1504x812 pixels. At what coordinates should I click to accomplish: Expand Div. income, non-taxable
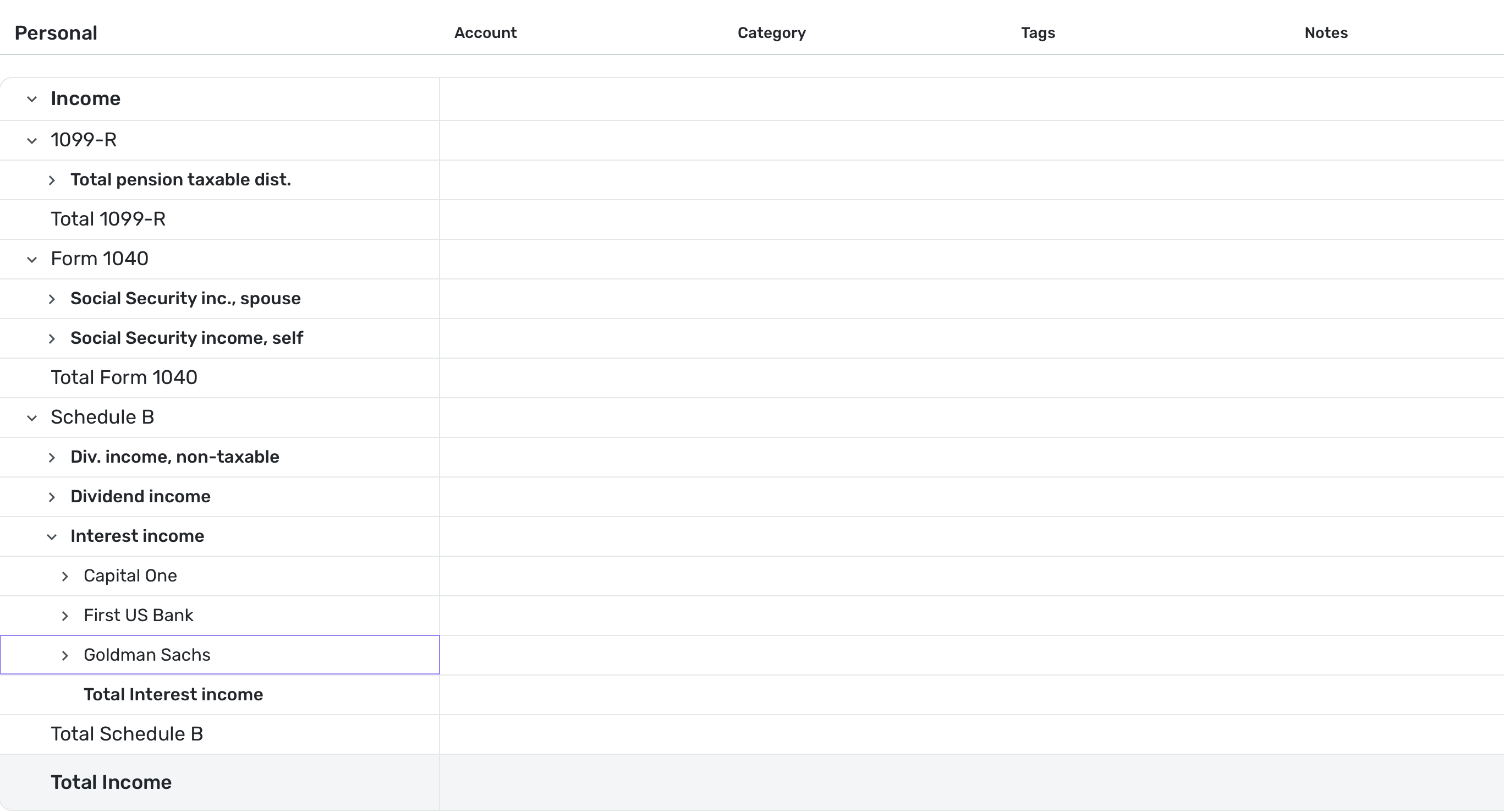pos(52,457)
